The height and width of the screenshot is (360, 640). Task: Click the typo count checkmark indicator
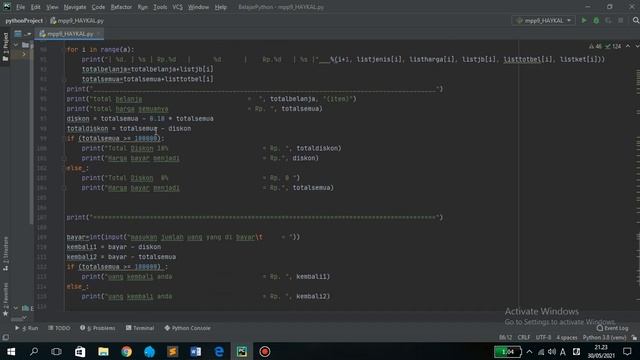click(613, 47)
